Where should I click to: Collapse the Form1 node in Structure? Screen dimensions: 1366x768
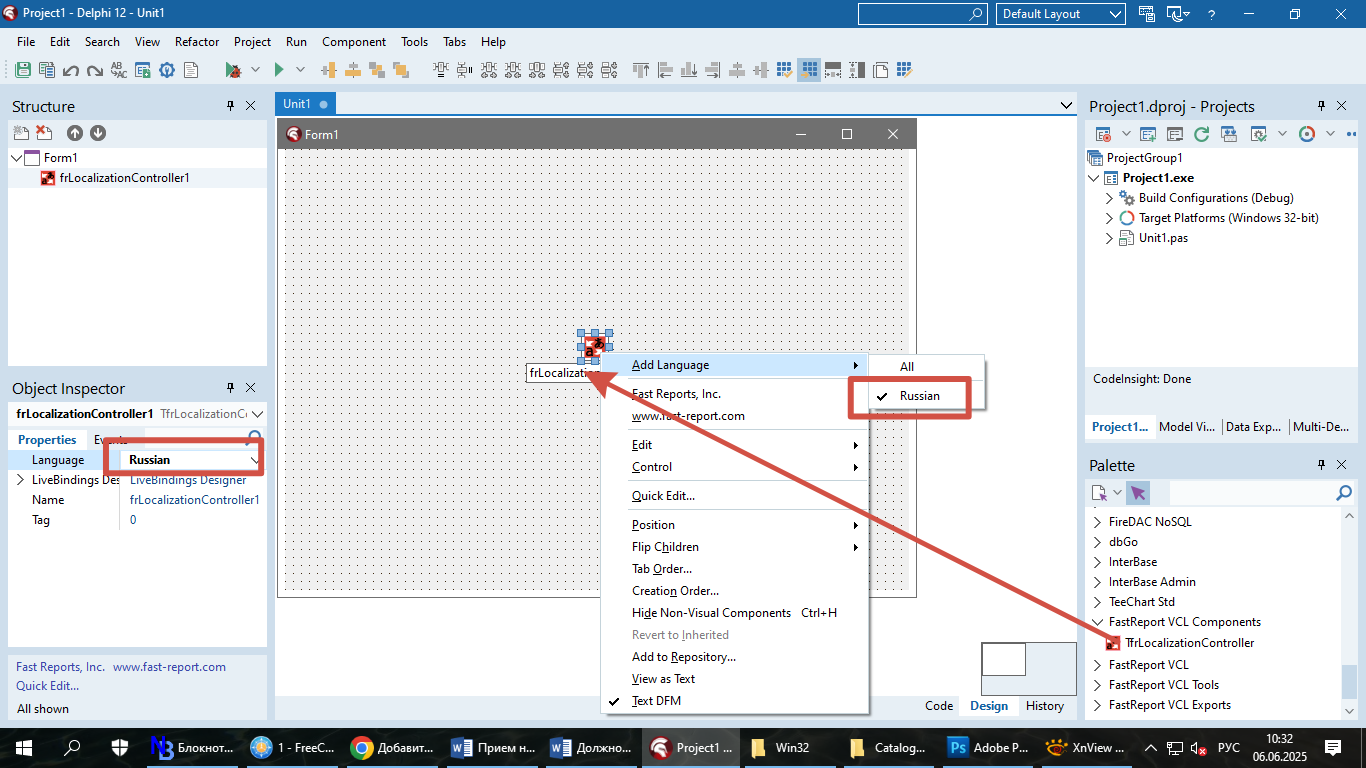16,158
